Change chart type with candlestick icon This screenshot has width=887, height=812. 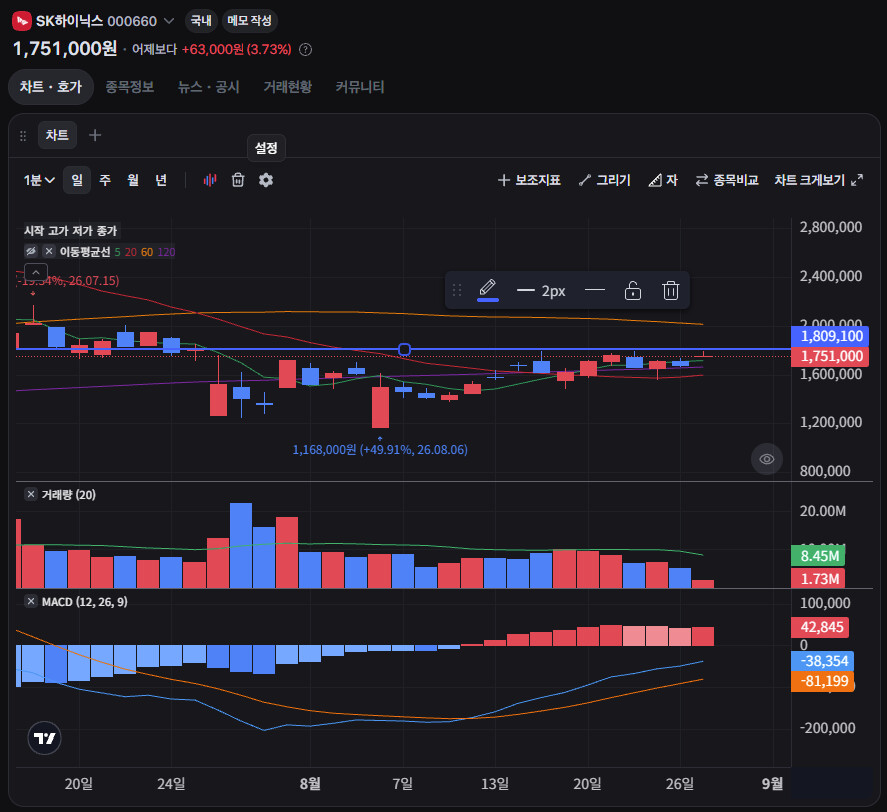coord(210,180)
